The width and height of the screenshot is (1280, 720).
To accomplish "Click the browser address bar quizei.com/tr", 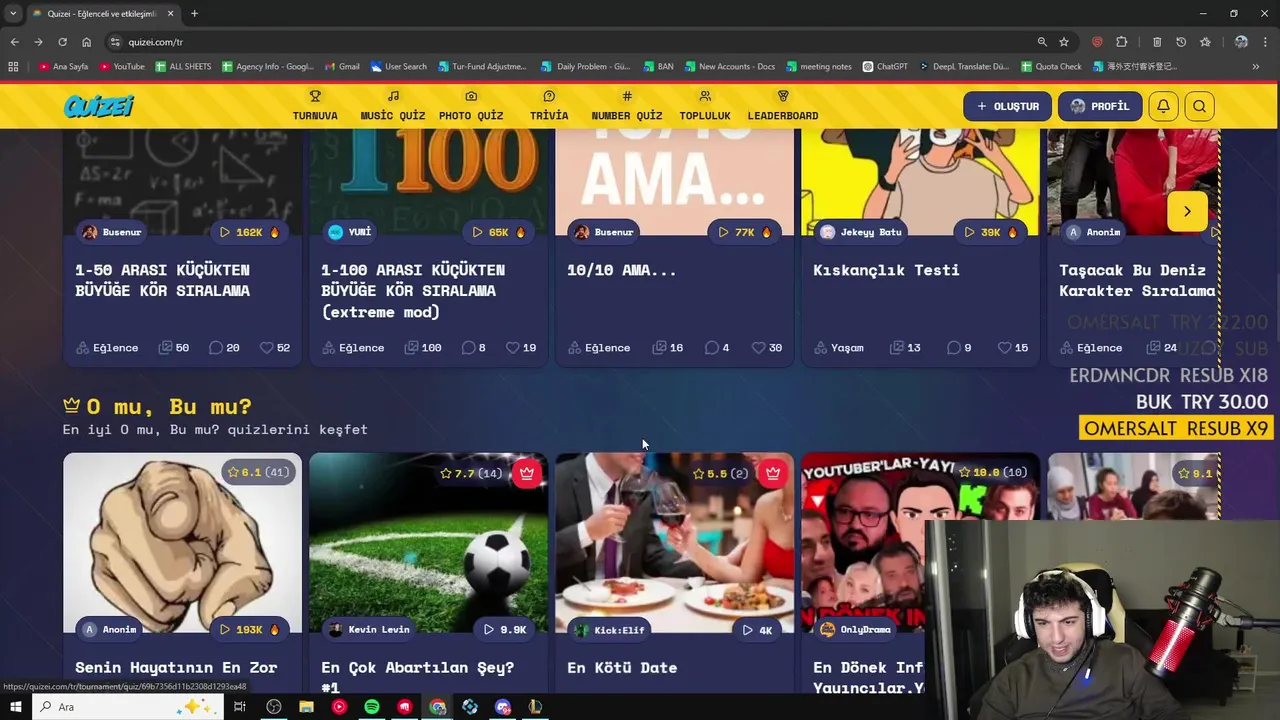I will (x=570, y=42).
